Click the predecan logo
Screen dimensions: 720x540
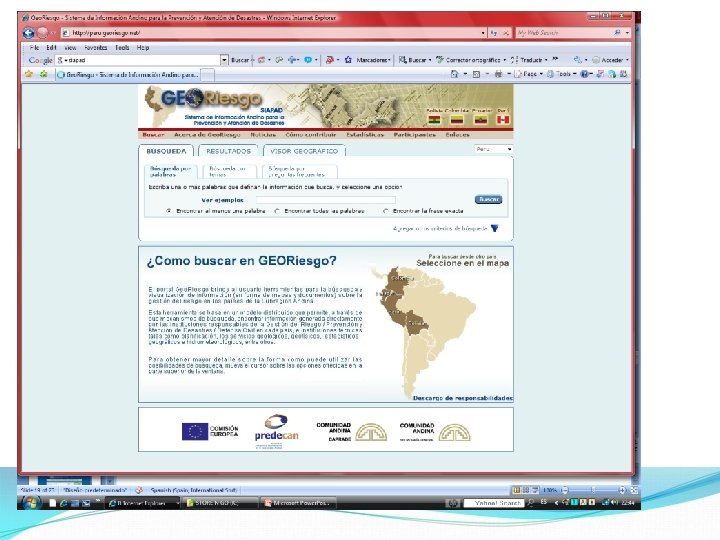tap(276, 430)
